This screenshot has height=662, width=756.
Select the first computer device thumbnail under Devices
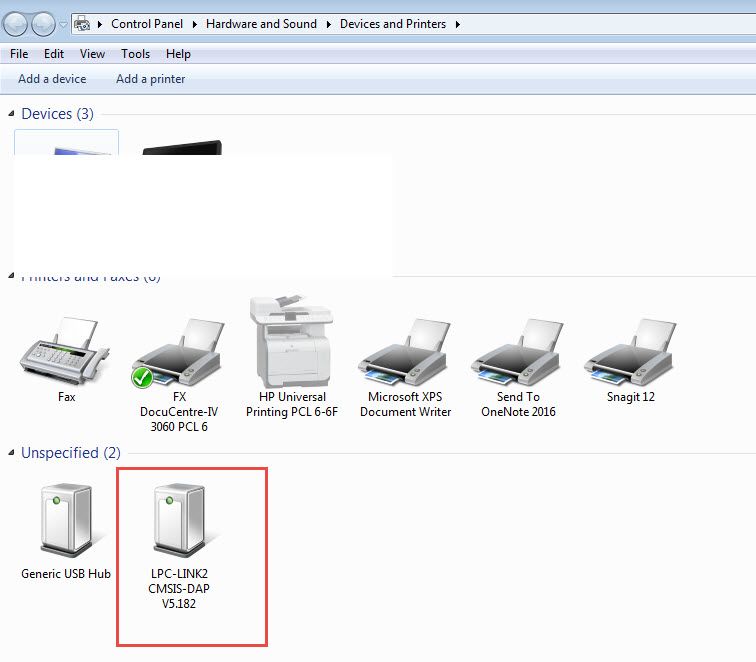[67, 142]
